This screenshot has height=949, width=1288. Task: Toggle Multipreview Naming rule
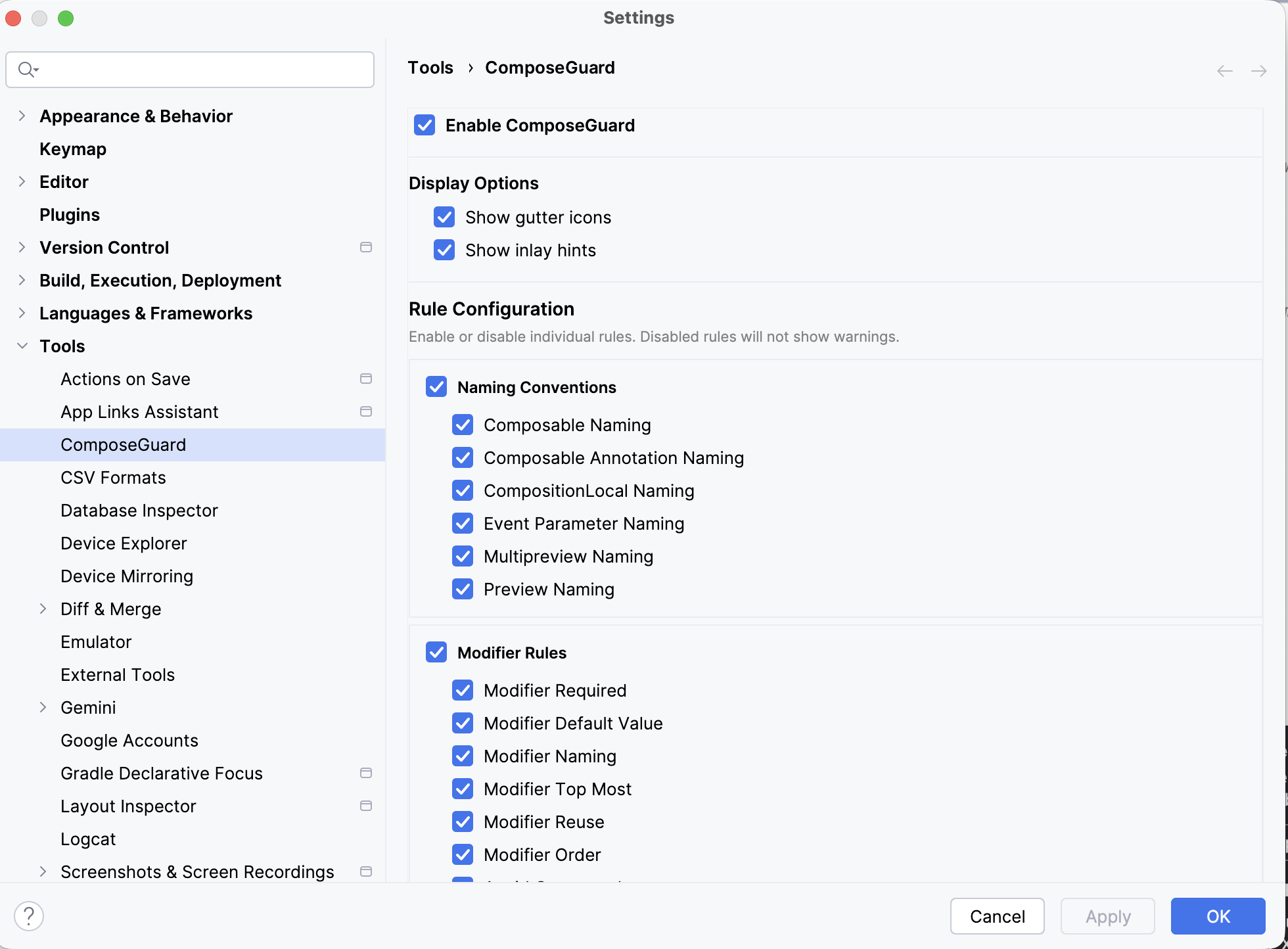(463, 556)
